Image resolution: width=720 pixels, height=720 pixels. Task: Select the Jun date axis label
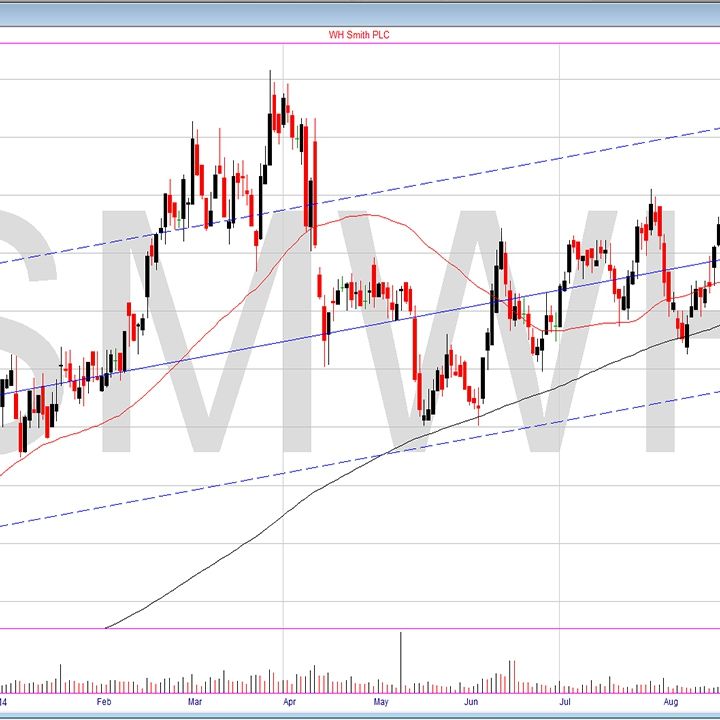pyautogui.click(x=471, y=702)
